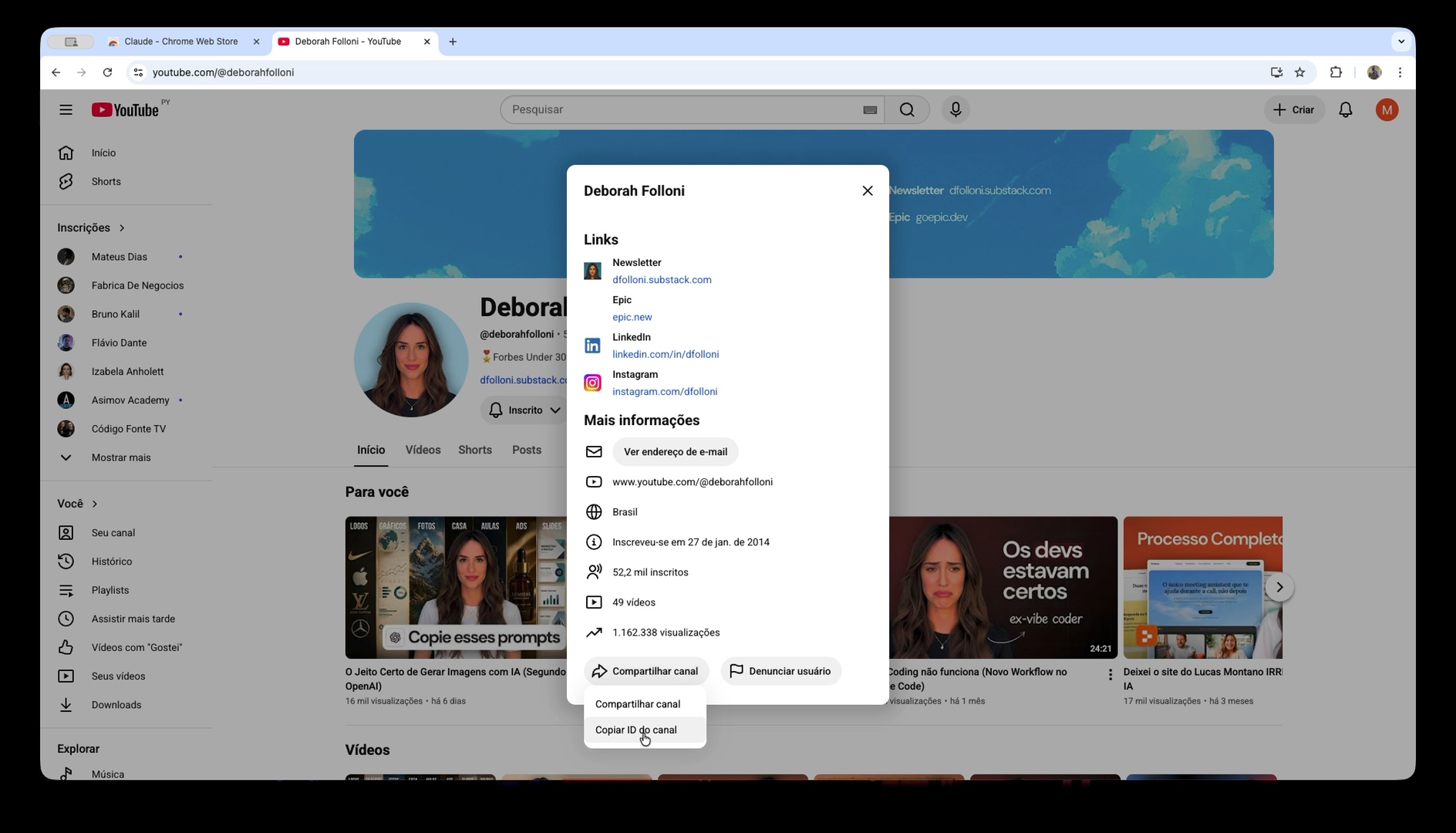Open the Os devs estavam certos thumbnail
The image size is (1456, 833).
[x=1003, y=588]
